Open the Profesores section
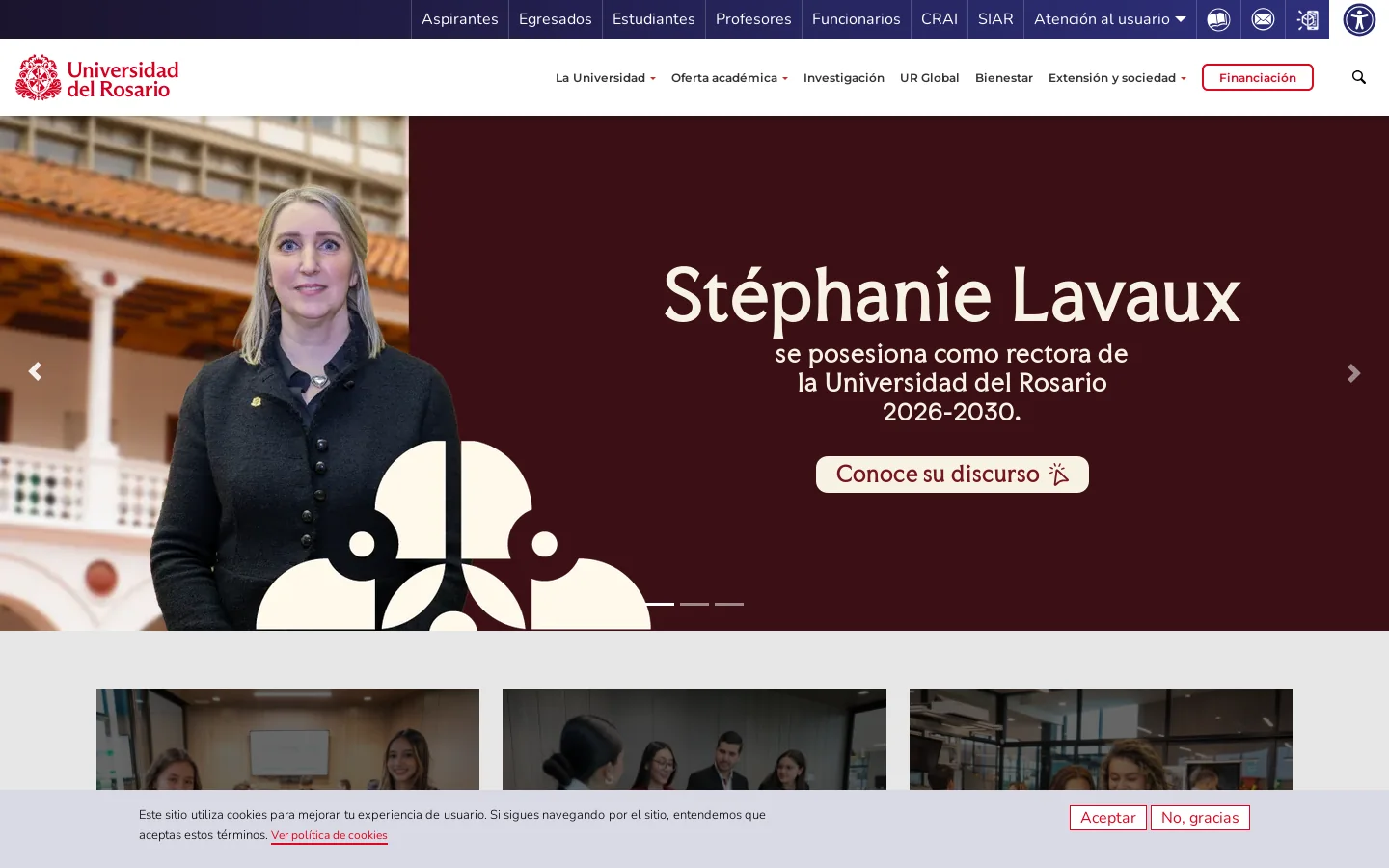Screen dimensions: 1389x868 753,19
